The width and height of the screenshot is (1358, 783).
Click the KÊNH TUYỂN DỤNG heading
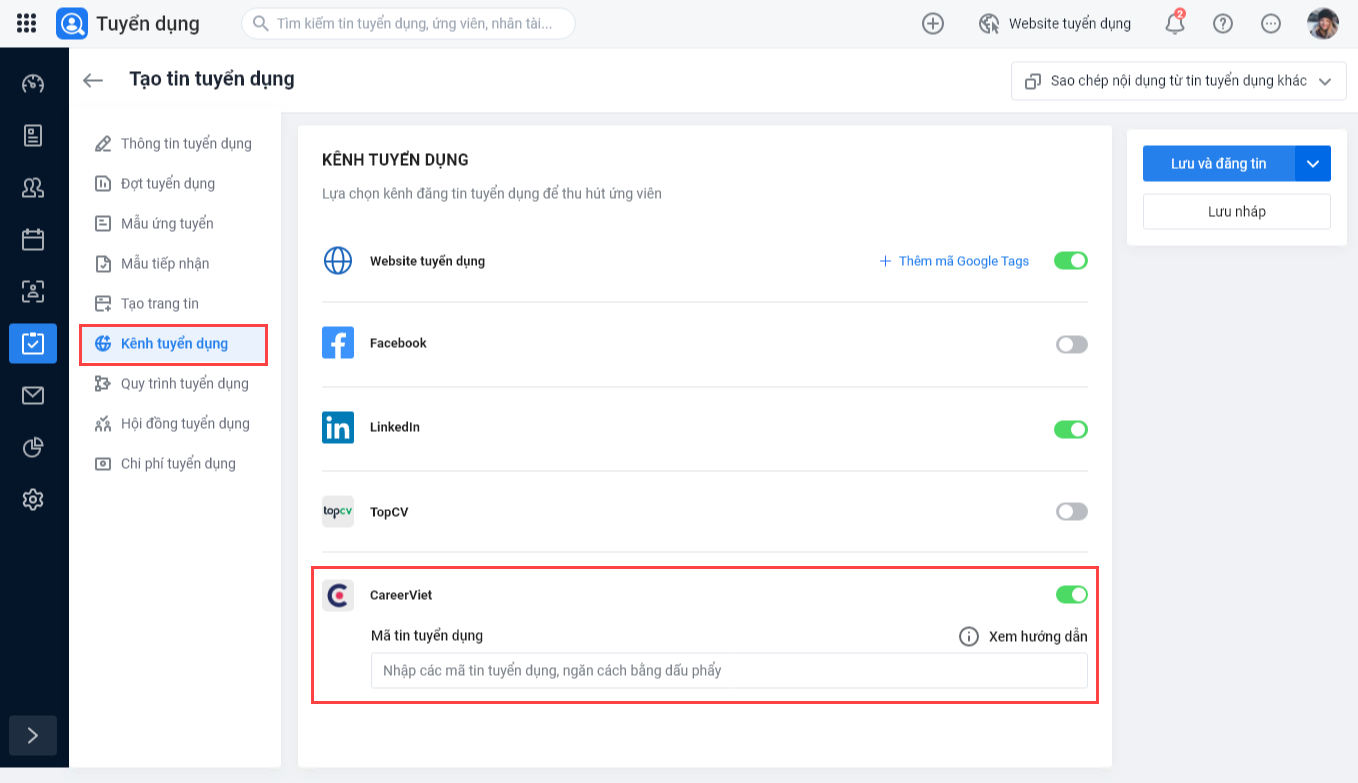coord(395,160)
